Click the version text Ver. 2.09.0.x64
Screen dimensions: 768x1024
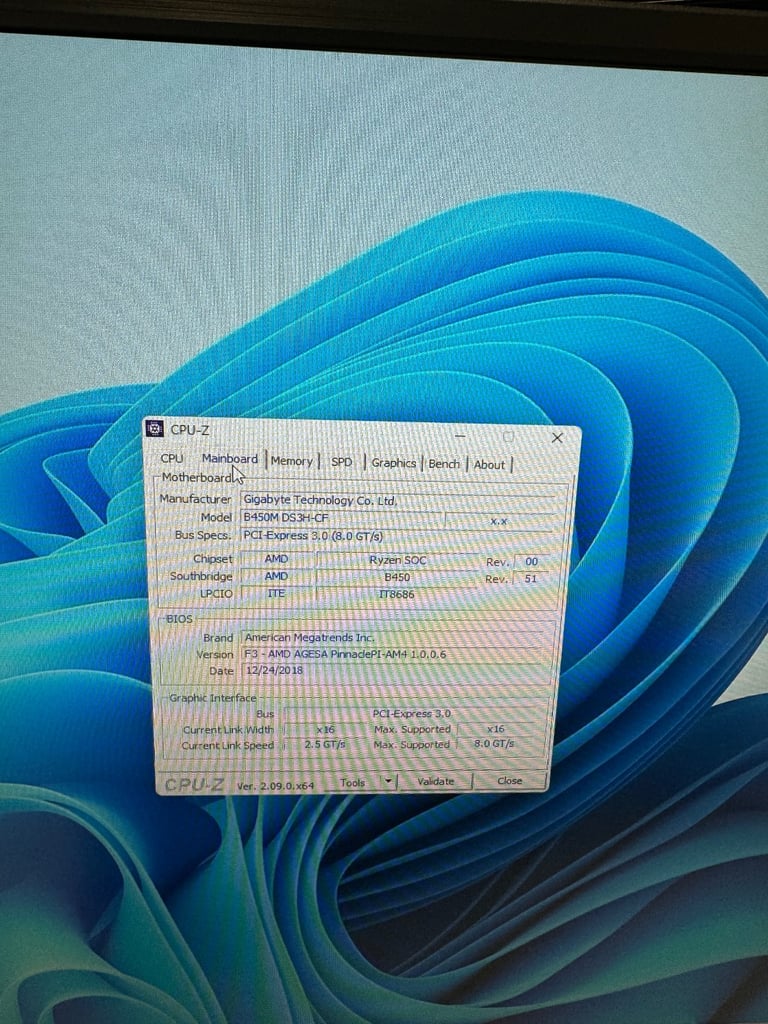[276, 786]
